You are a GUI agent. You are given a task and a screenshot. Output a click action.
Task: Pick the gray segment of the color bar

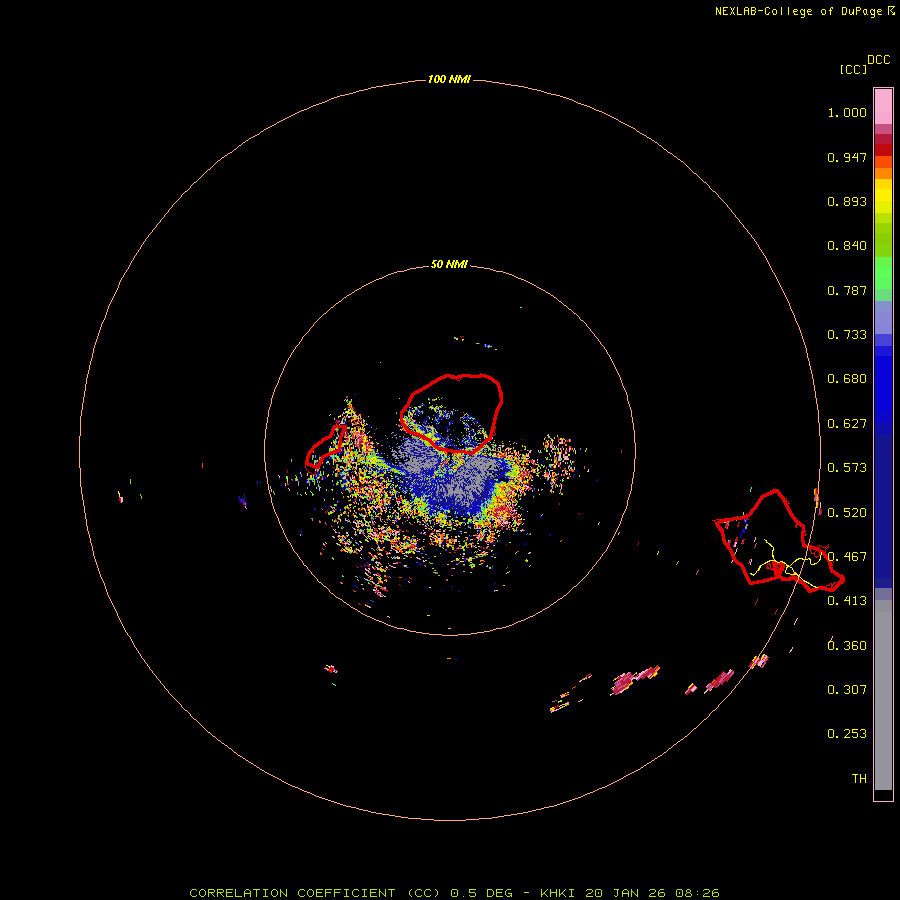point(883,695)
